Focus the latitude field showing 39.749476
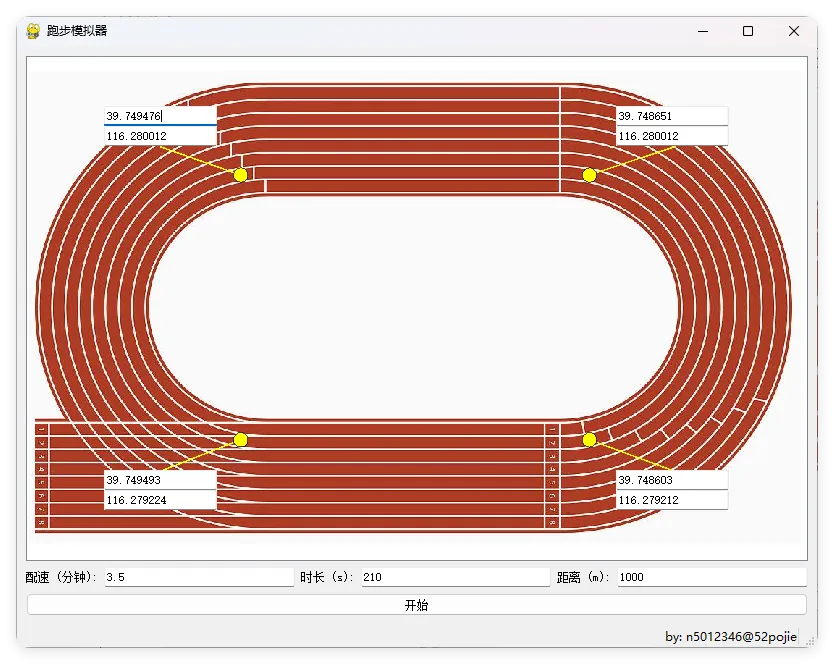The height and width of the screenshot is (664, 834). pos(160,116)
